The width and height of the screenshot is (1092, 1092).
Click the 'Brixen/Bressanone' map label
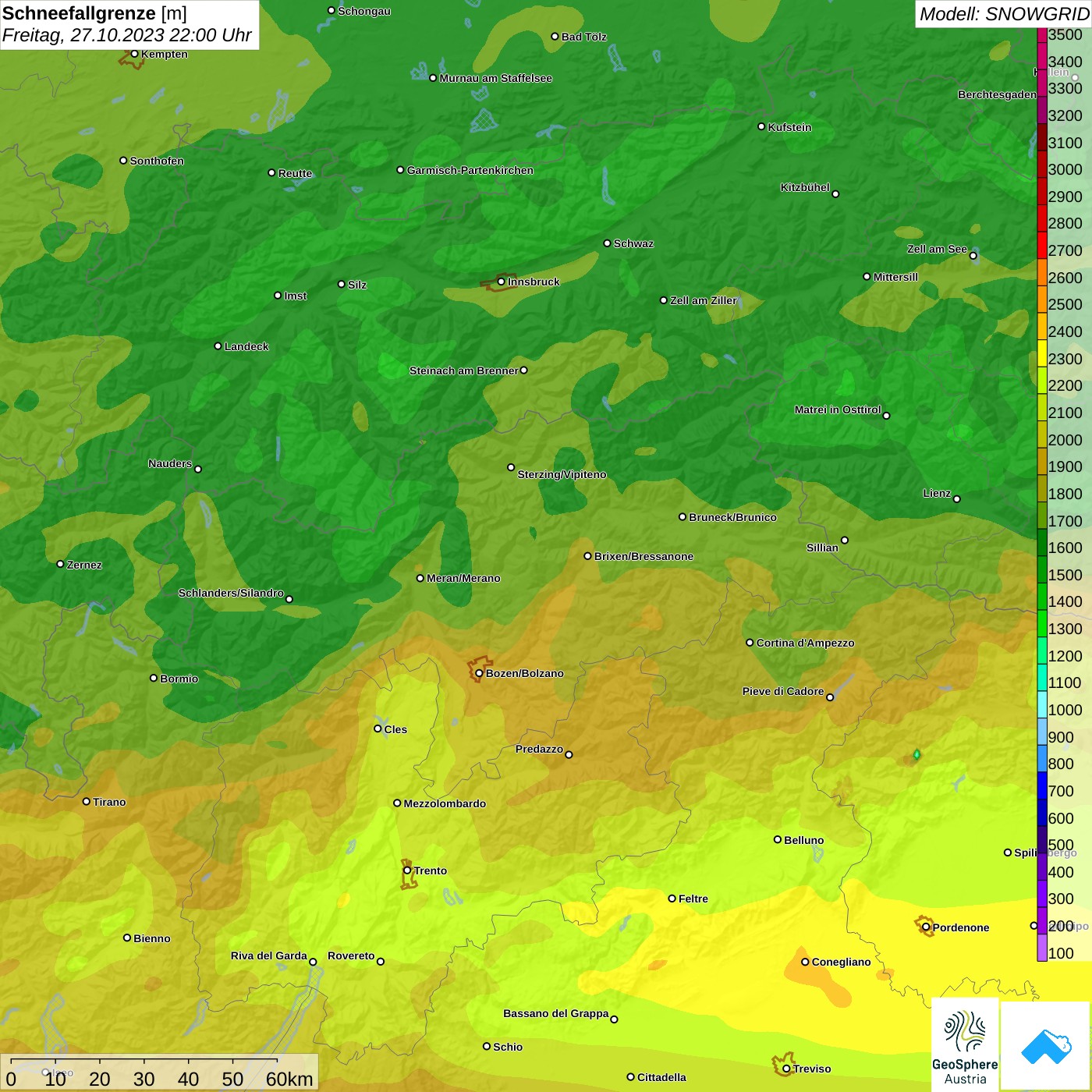coord(643,556)
